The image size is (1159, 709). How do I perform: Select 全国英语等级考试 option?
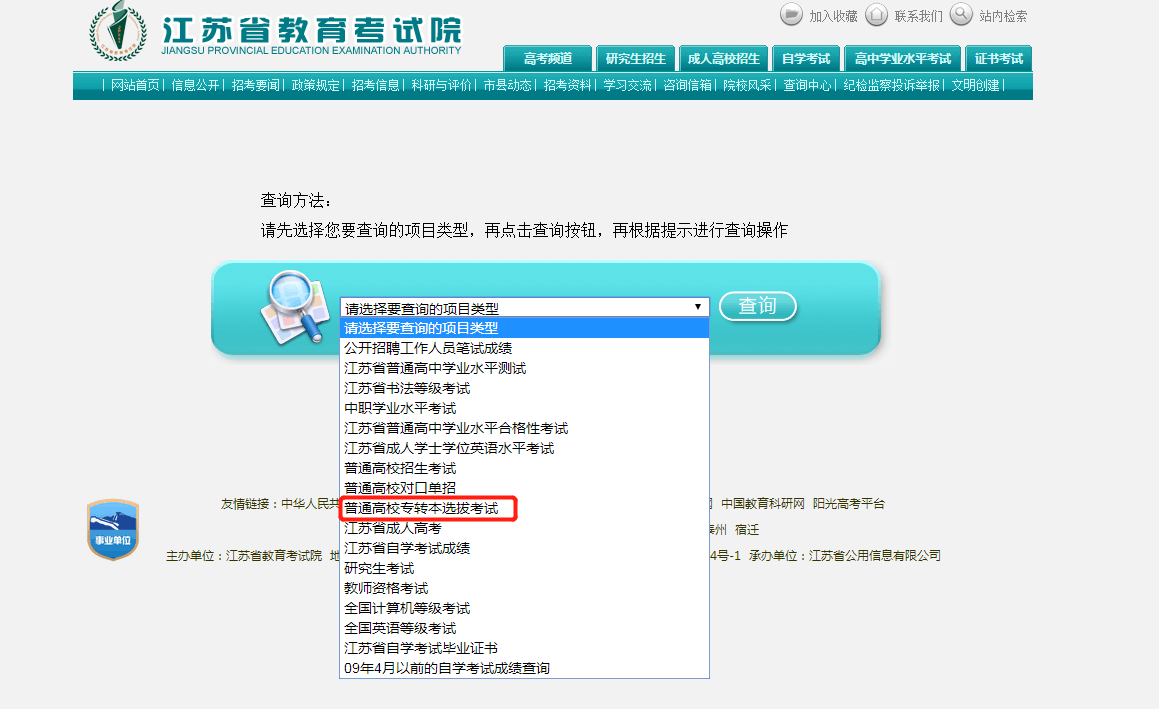click(x=524, y=628)
